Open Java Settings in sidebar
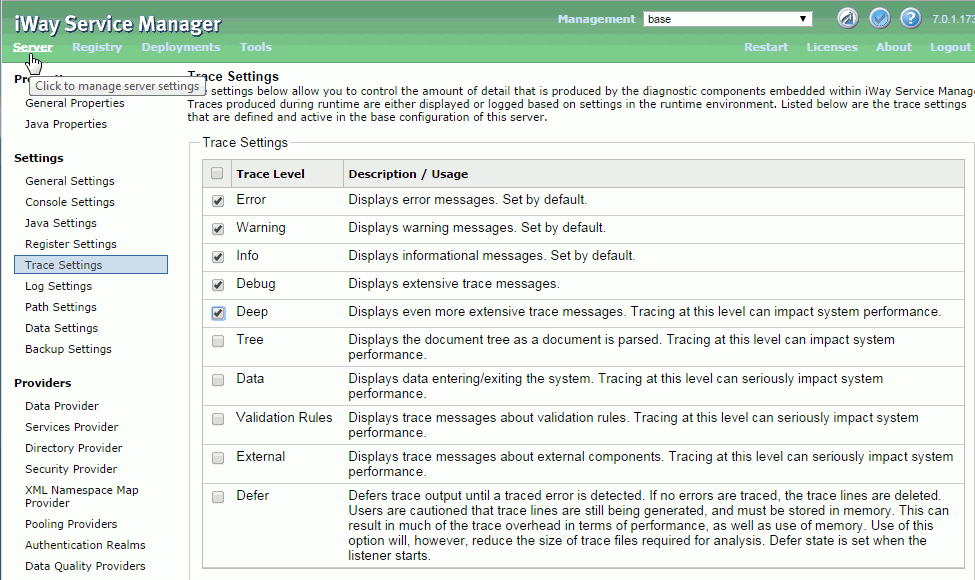Screen dimensions: 975x580 (61, 223)
